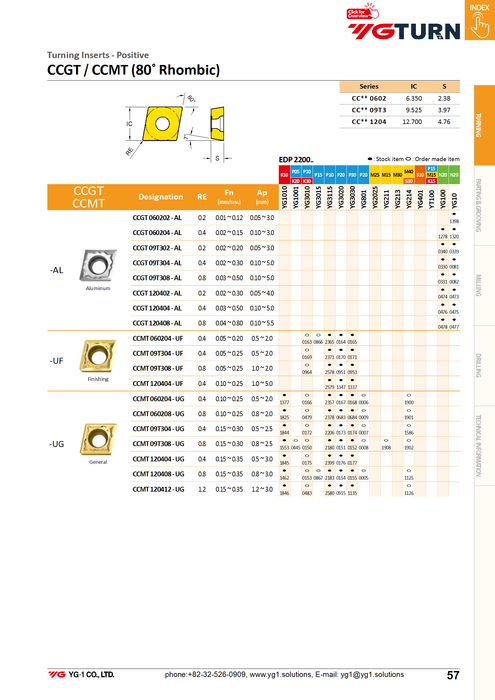Click the EDP 2200.. label
Viewport: 495px width, 700px height.
296,160
